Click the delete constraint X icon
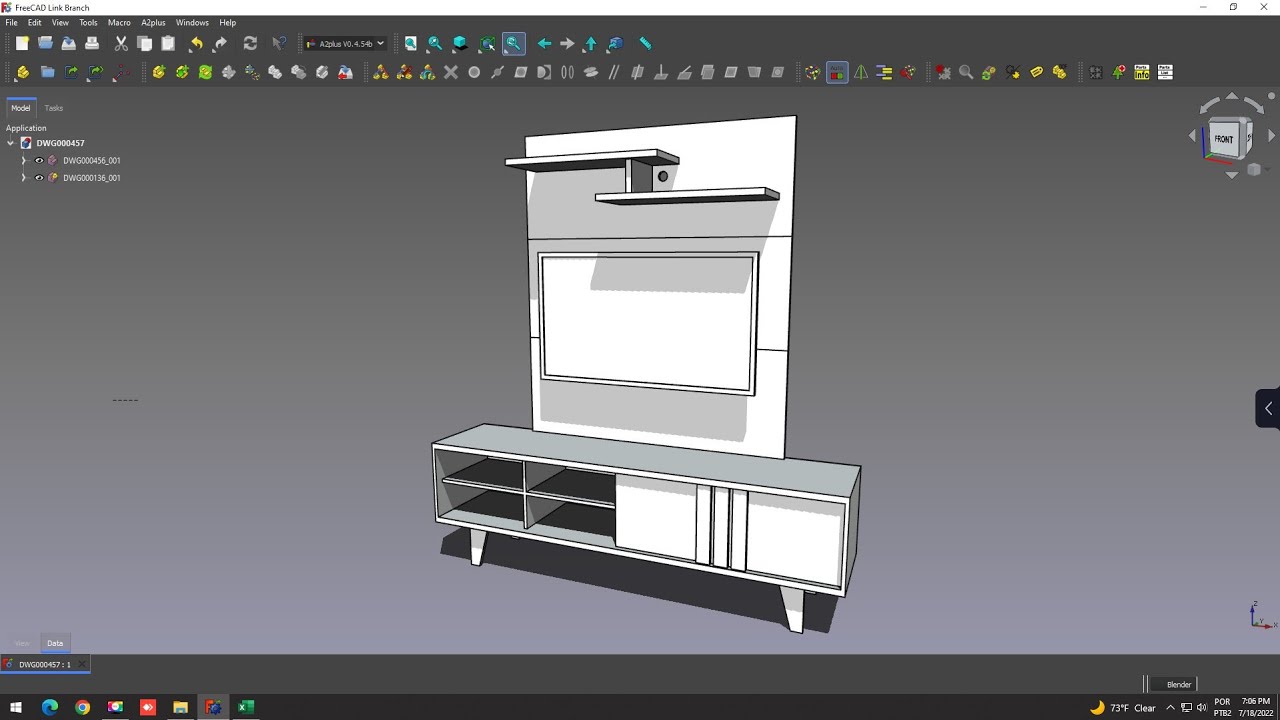The width and height of the screenshot is (1280, 720). [x=450, y=72]
